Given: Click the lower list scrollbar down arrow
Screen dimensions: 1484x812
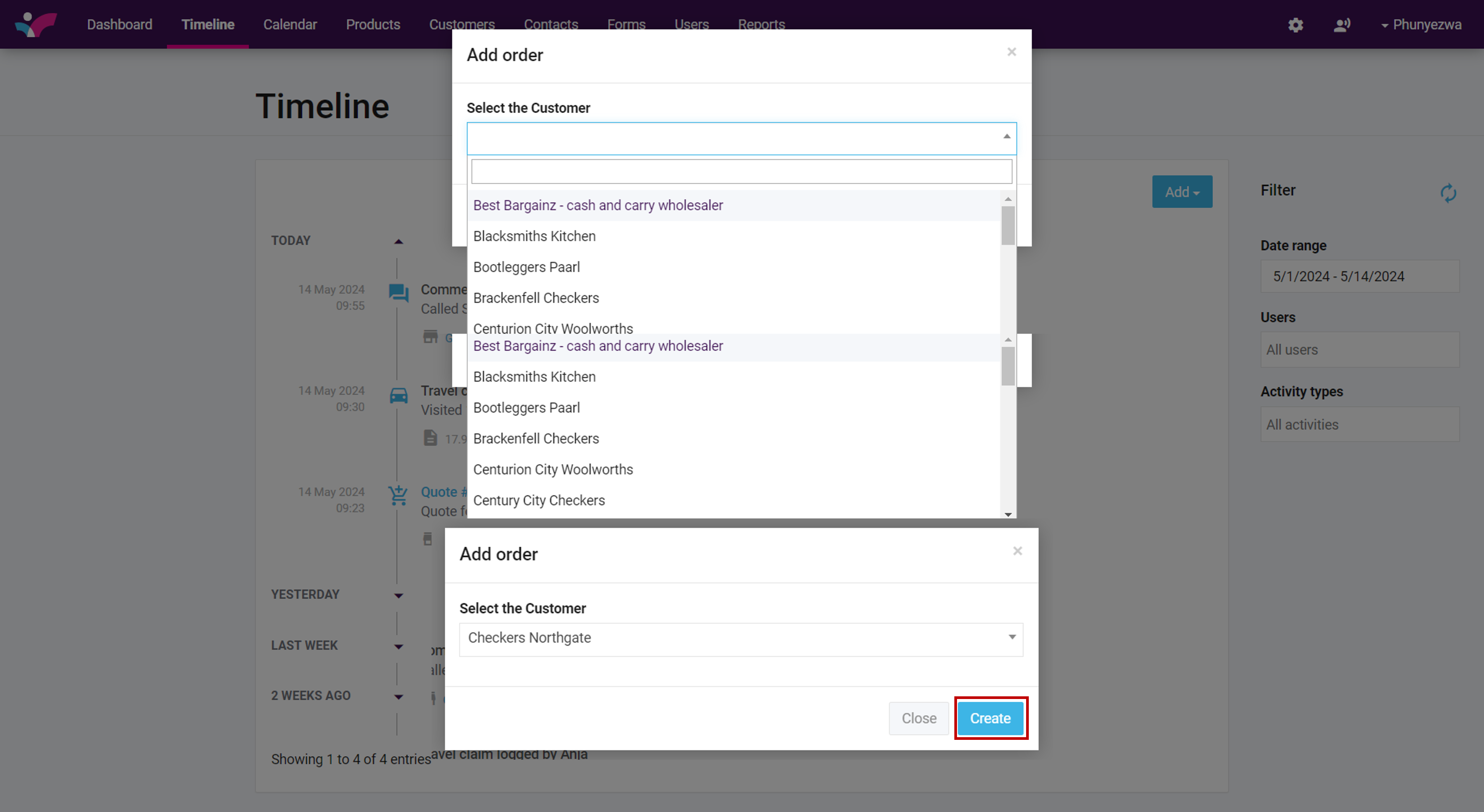Looking at the screenshot, I should pyautogui.click(x=1008, y=514).
